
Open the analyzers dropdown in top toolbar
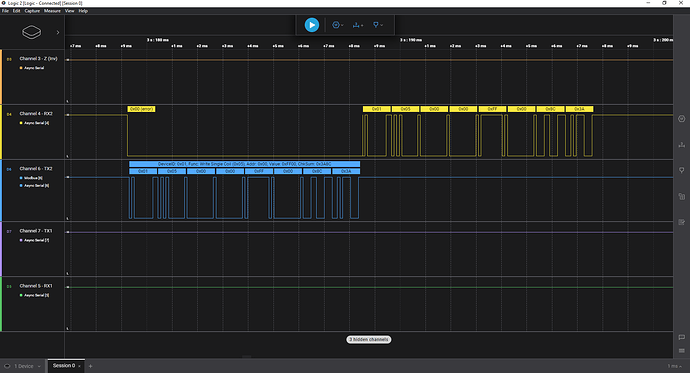338,25
